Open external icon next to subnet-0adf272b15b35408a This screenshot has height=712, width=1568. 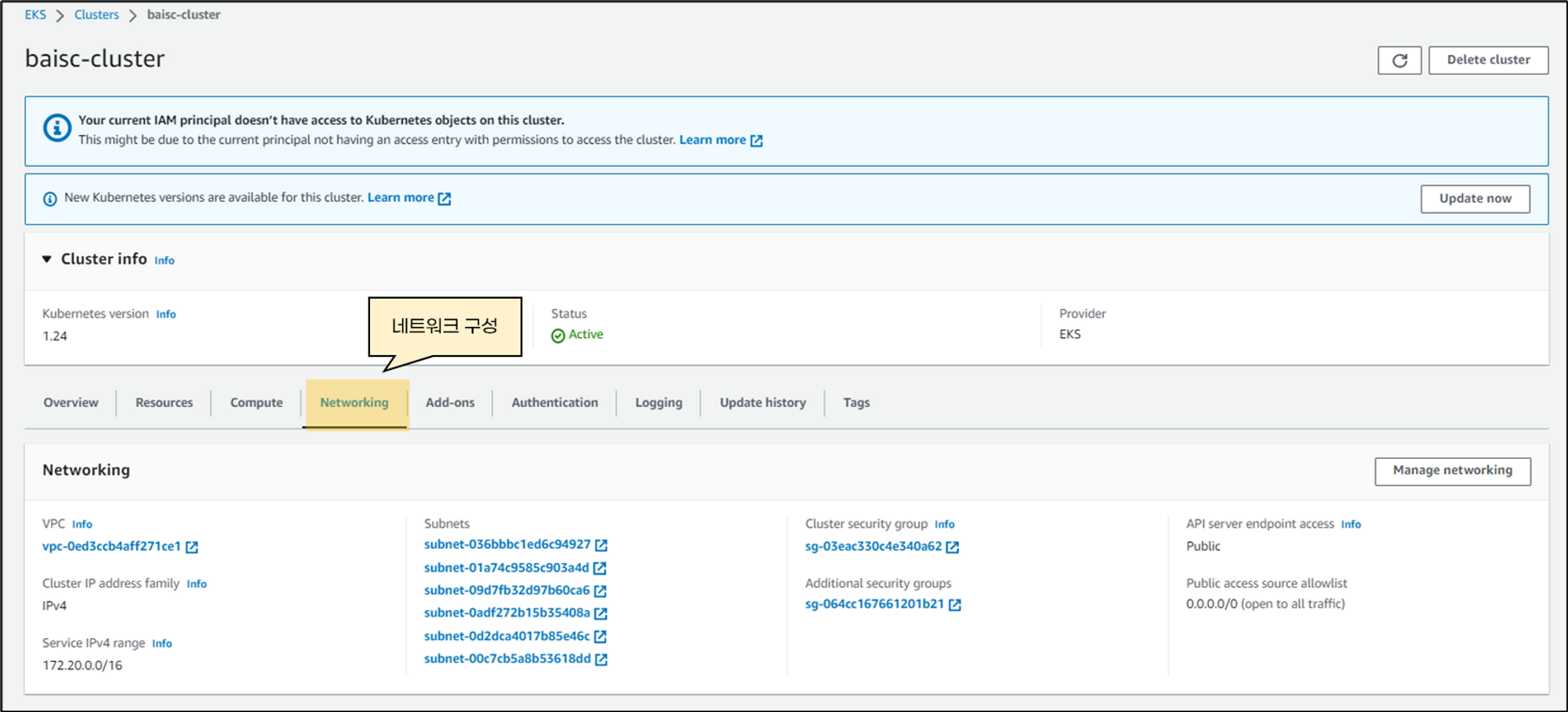pos(601,613)
